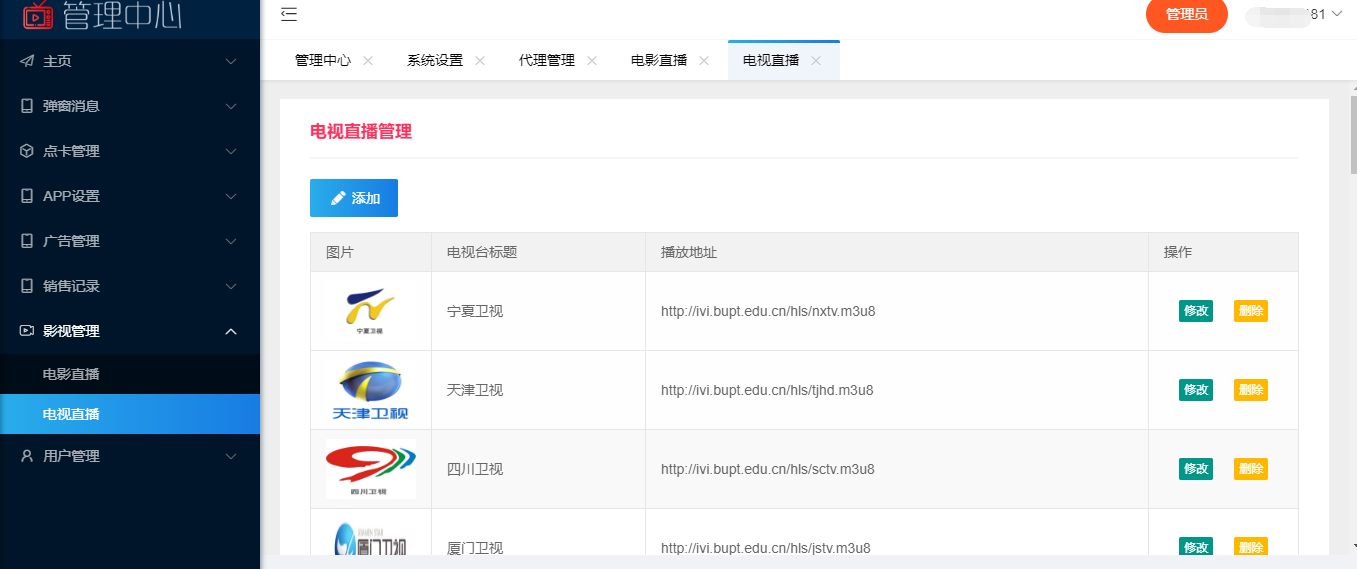
Task: Open the user account dropdown arrow
Action: [x=1337, y=14]
